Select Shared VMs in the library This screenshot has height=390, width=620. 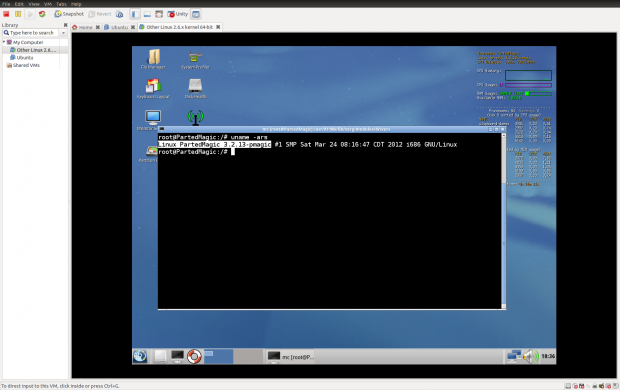23,65
